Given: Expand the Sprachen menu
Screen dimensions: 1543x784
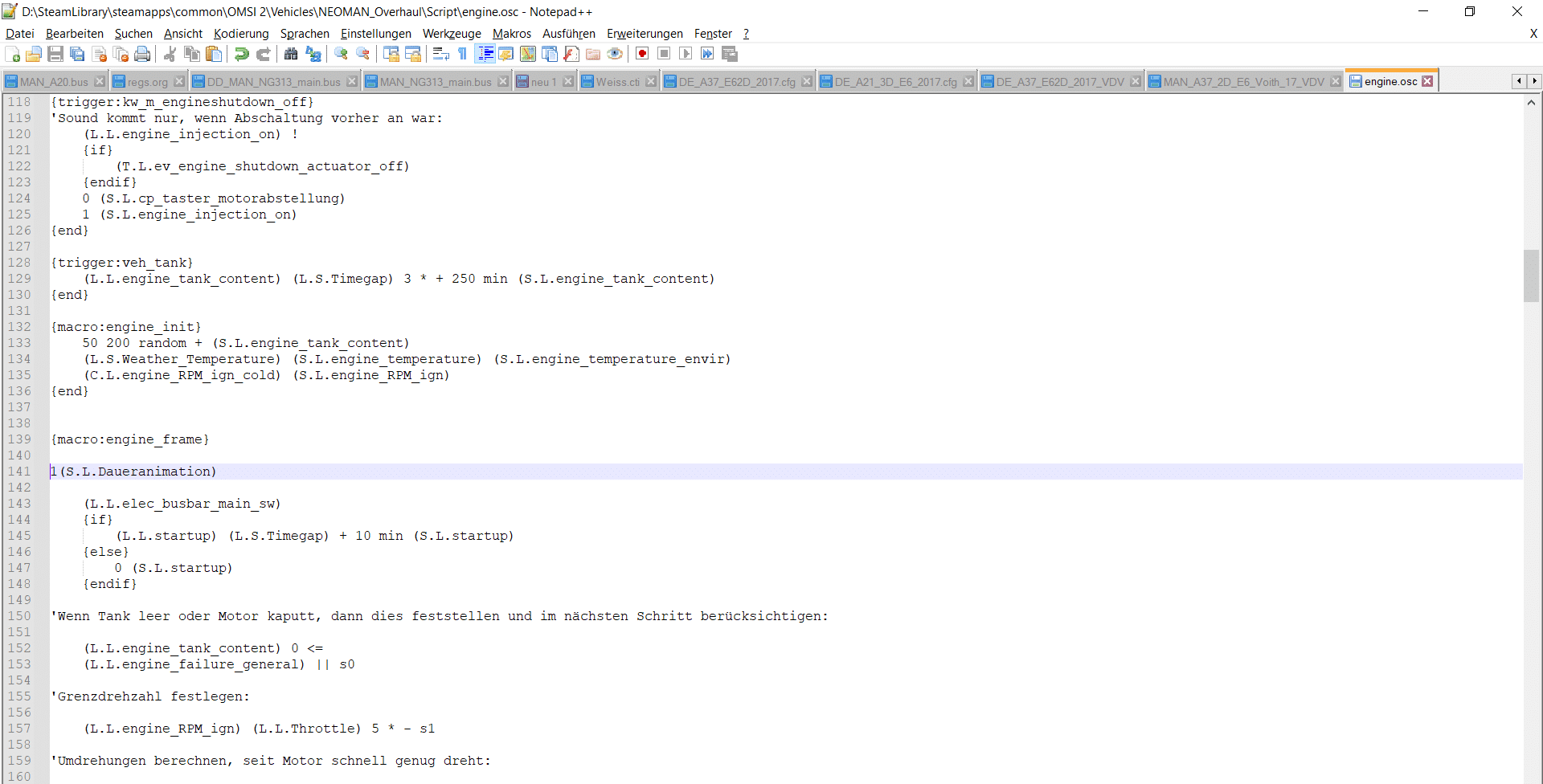Looking at the screenshot, I should tap(305, 34).
